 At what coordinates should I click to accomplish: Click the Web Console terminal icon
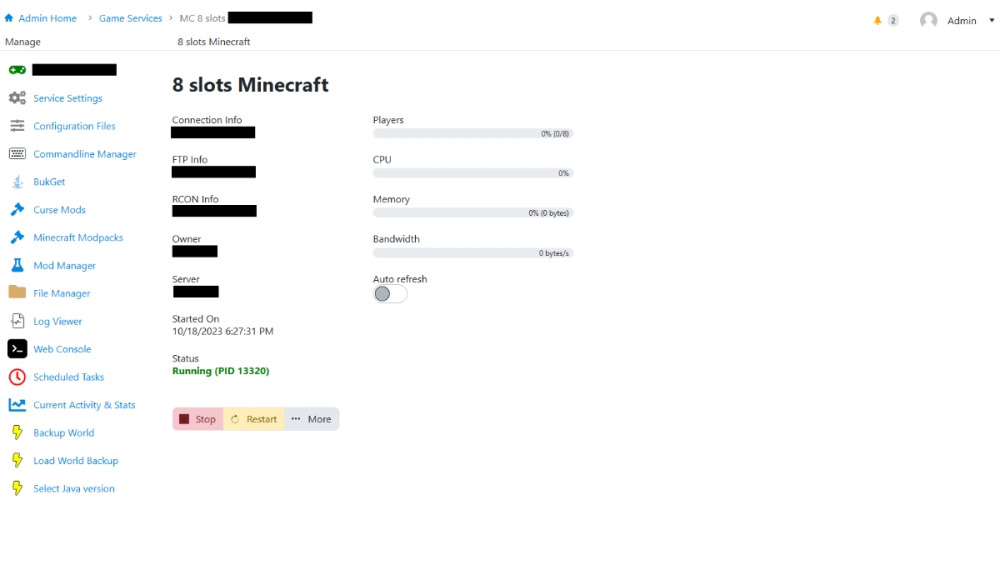(17, 349)
